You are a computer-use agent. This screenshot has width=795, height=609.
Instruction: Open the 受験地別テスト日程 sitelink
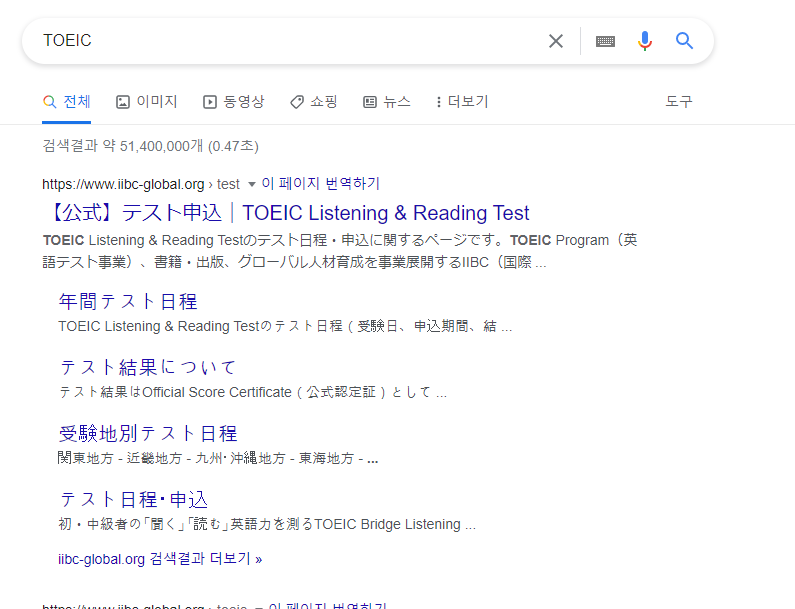(x=148, y=434)
